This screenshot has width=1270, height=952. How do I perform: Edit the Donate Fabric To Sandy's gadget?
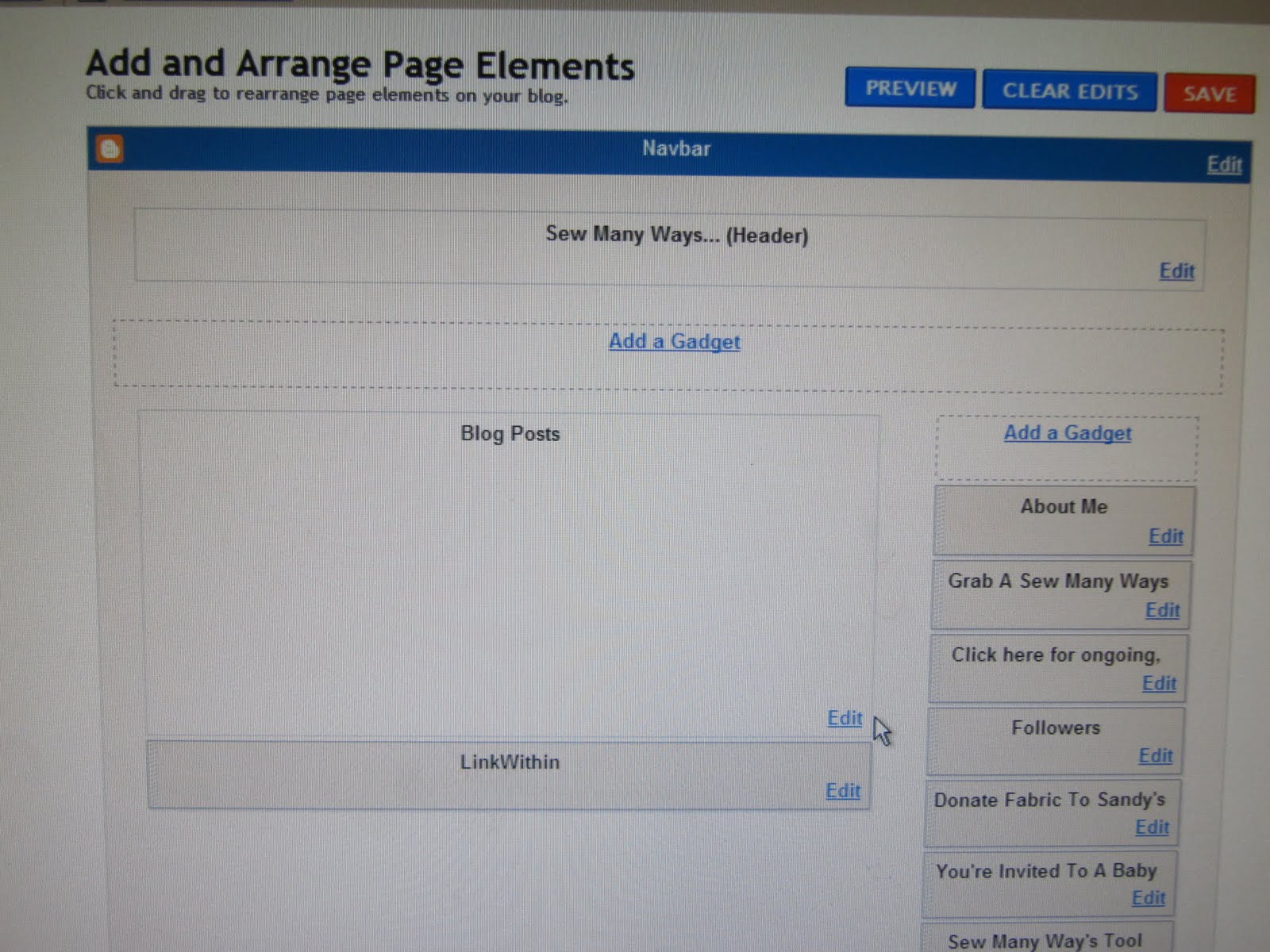(x=1152, y=827)
